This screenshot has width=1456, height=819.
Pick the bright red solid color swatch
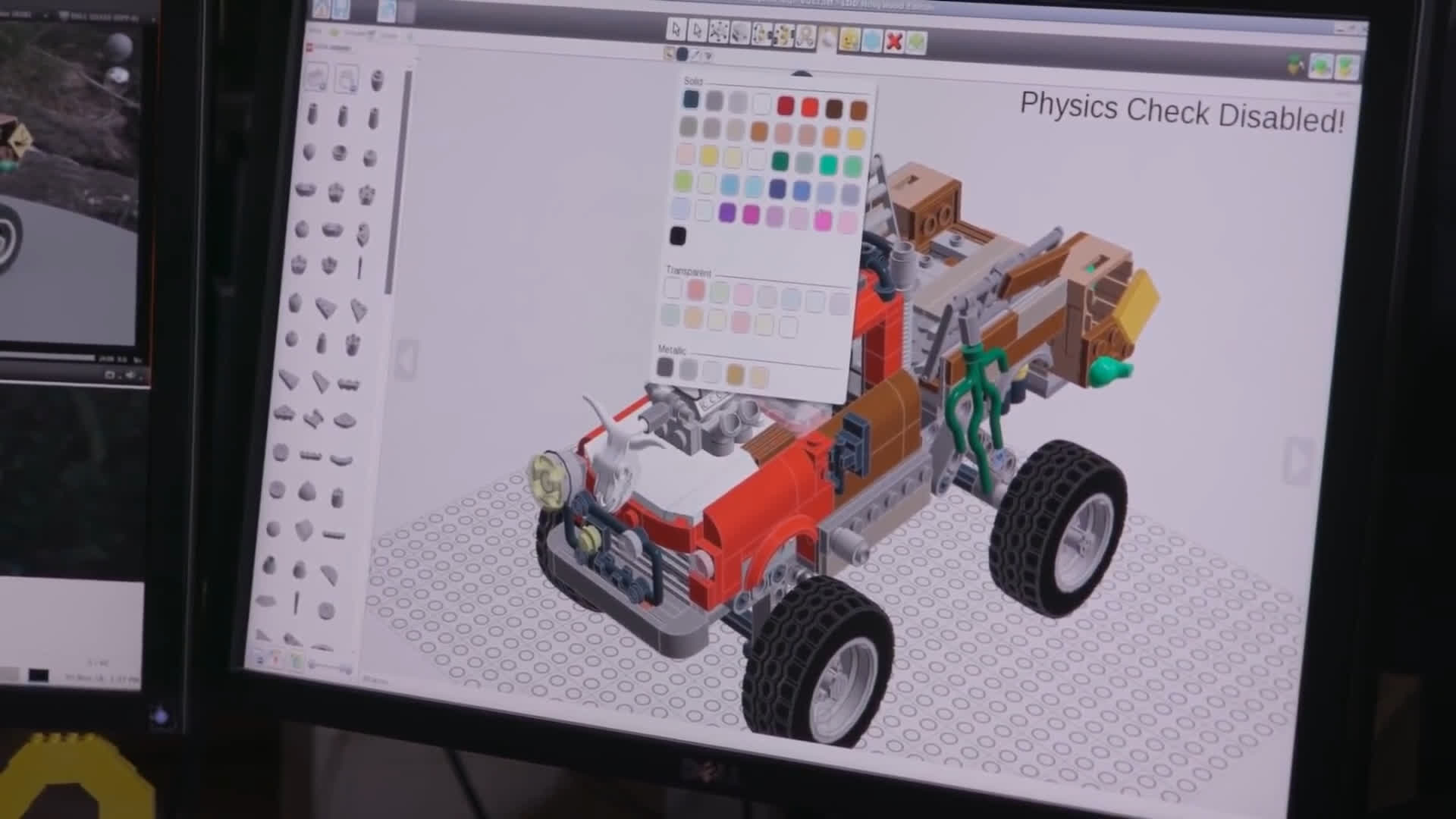click(809, 107)
